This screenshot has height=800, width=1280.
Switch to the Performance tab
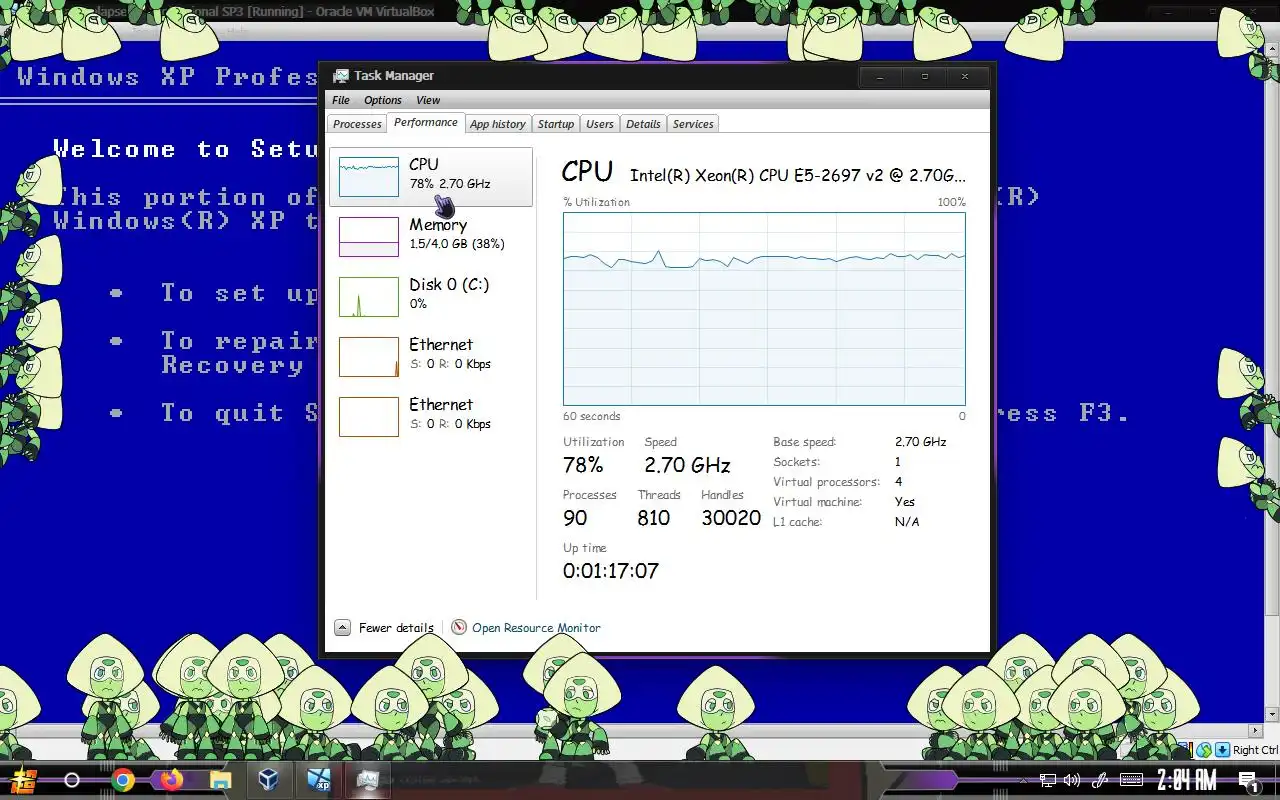point(426,122)
